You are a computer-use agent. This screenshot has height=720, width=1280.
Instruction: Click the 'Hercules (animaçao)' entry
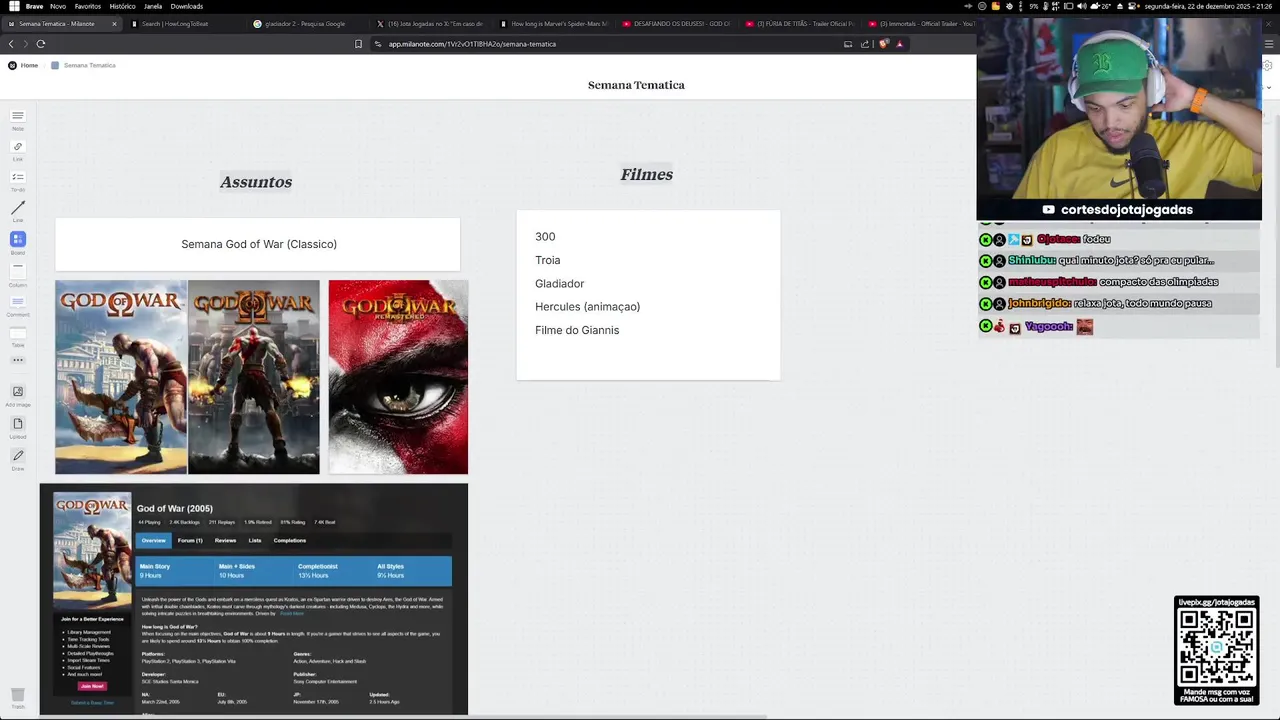pyautogui.click(x=587, y=307)
